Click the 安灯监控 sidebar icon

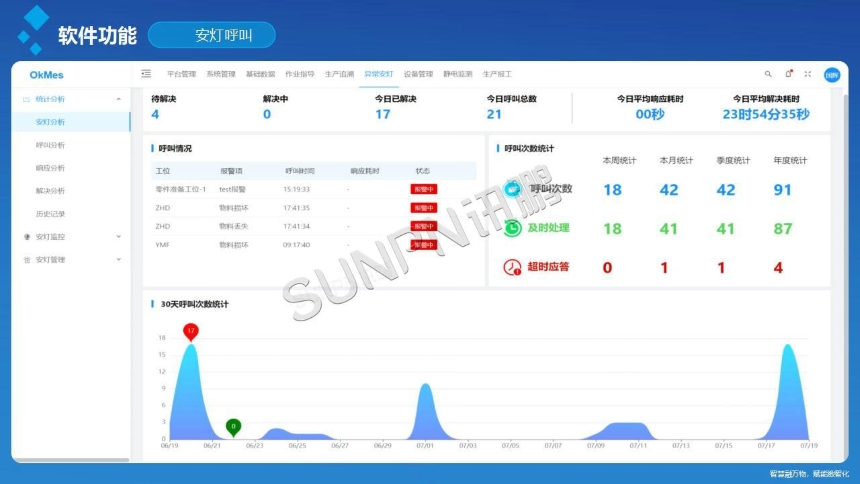[x=26, y=237]
